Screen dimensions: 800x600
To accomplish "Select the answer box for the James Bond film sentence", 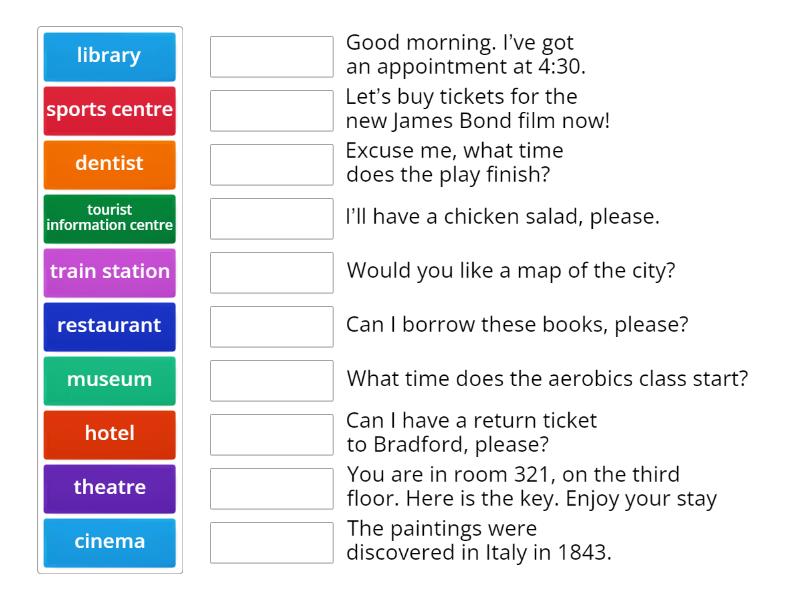I will [271, 111].
